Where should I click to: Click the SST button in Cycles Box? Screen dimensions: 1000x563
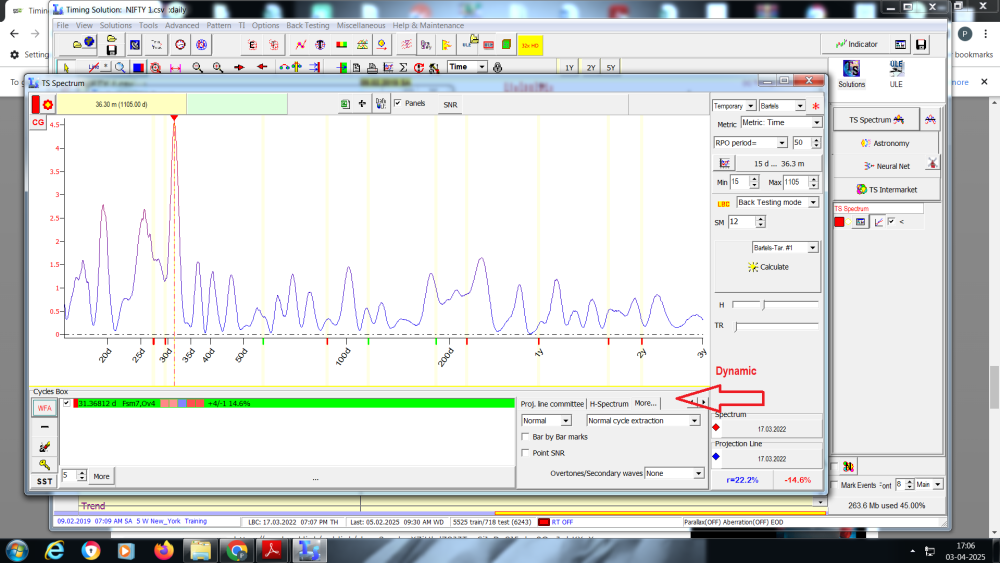point(44,481)
